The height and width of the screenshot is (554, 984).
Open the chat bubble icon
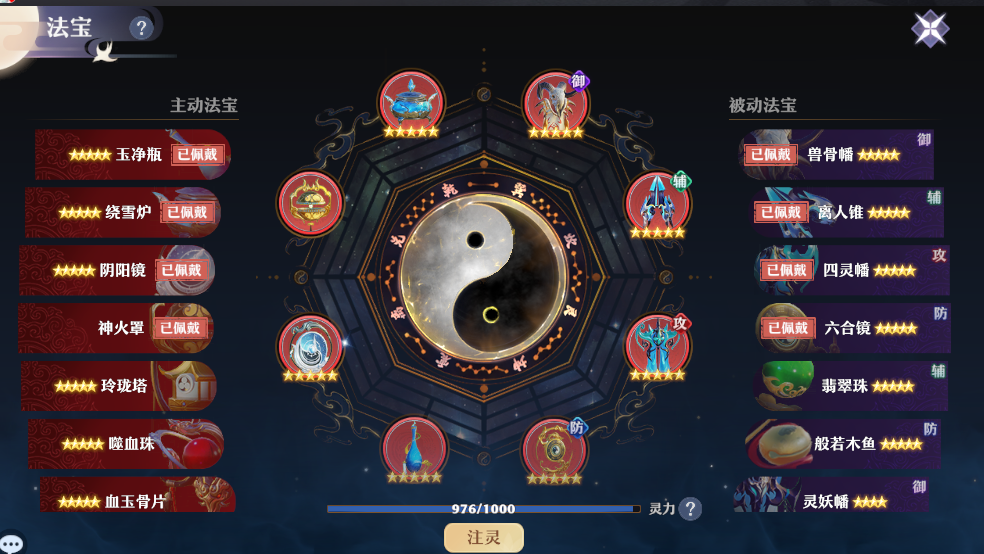[x=11, y=543]
